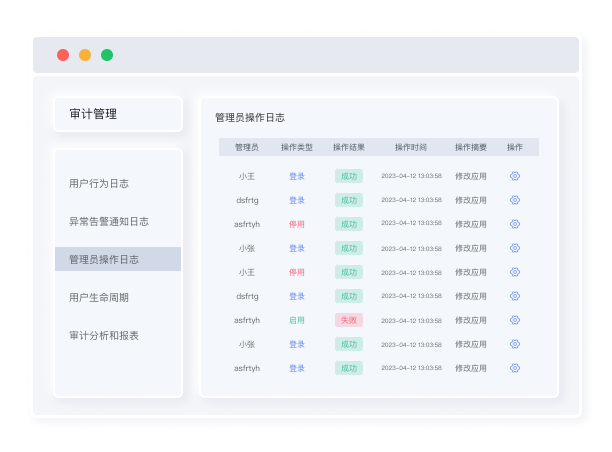
Task: Go to 用户生命周期 section
Action: [99, 297]
